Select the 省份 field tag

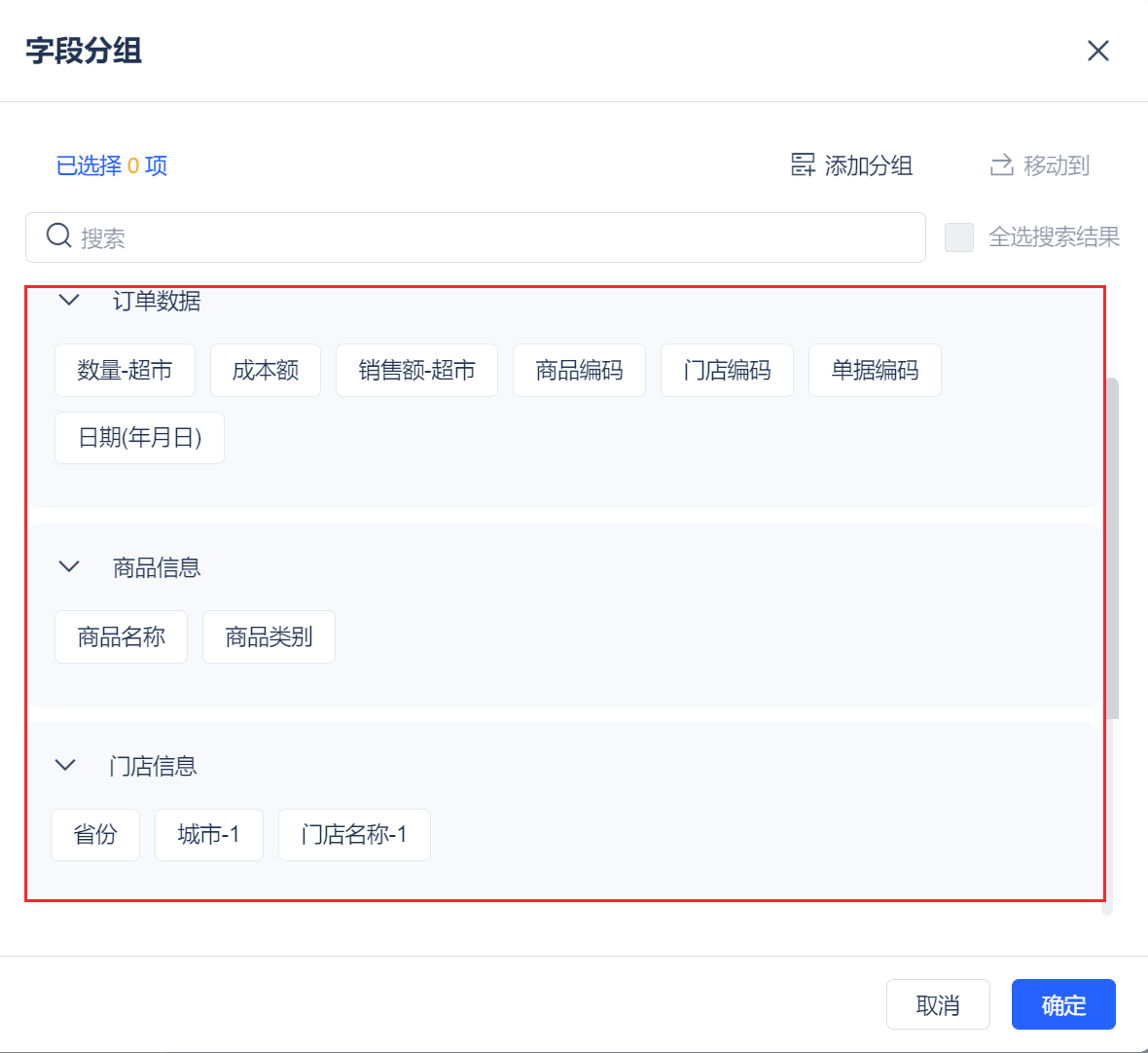click(x=95, y=835)
